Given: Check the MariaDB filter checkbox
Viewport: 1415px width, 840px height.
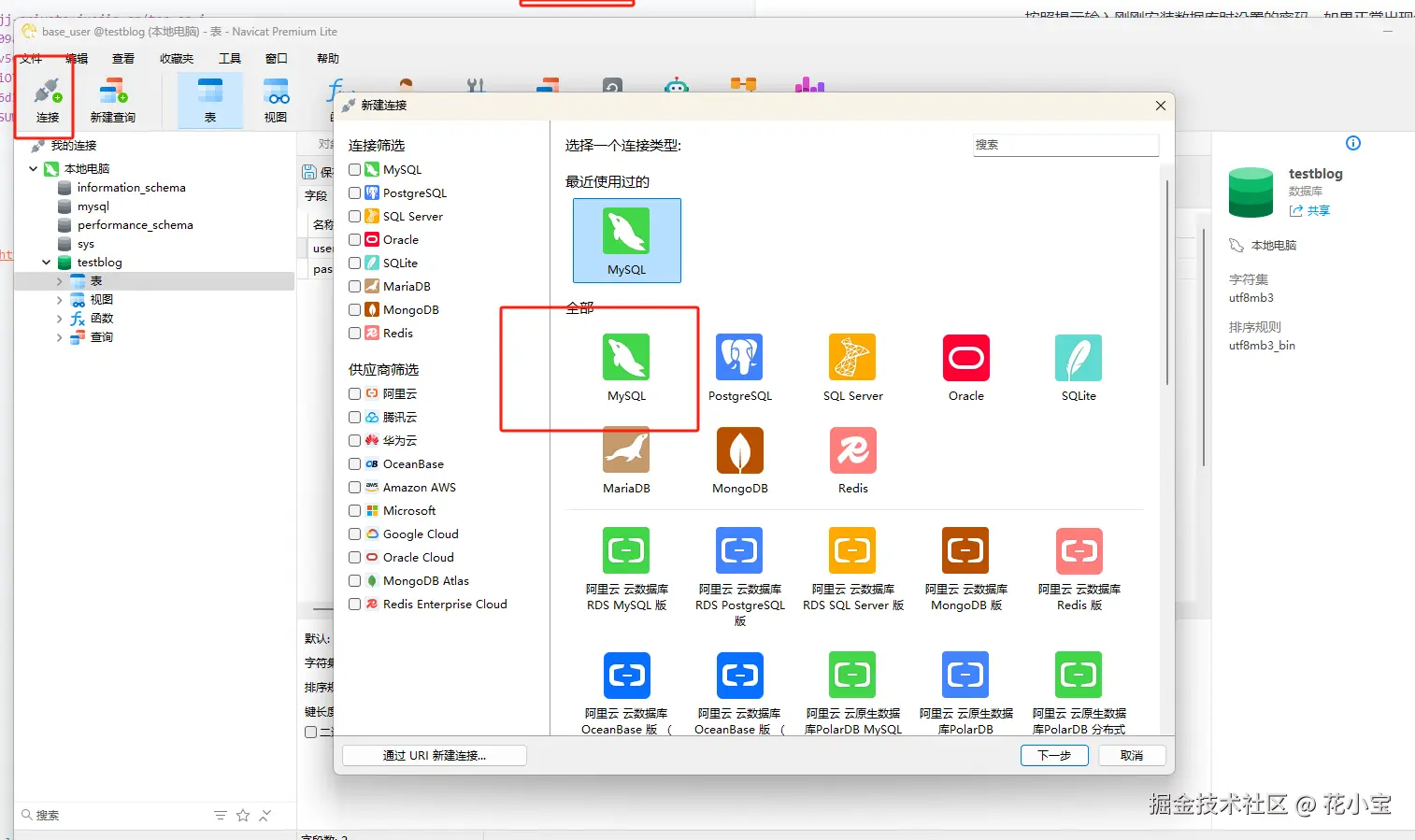Looking at the screenshot, I should tap(355, 287).
